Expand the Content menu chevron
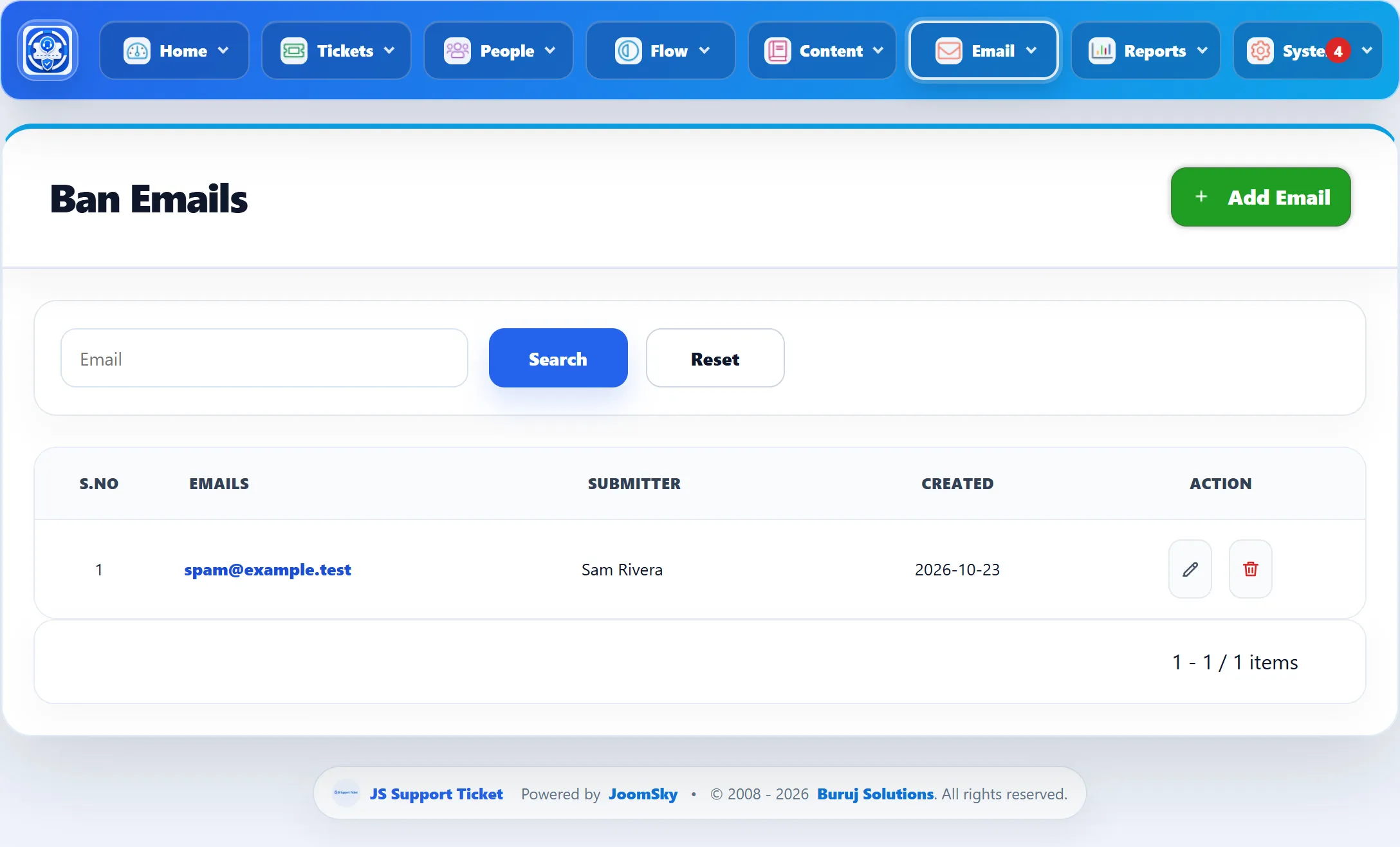Screen dimensions: 1400x847 pos(878,51)
